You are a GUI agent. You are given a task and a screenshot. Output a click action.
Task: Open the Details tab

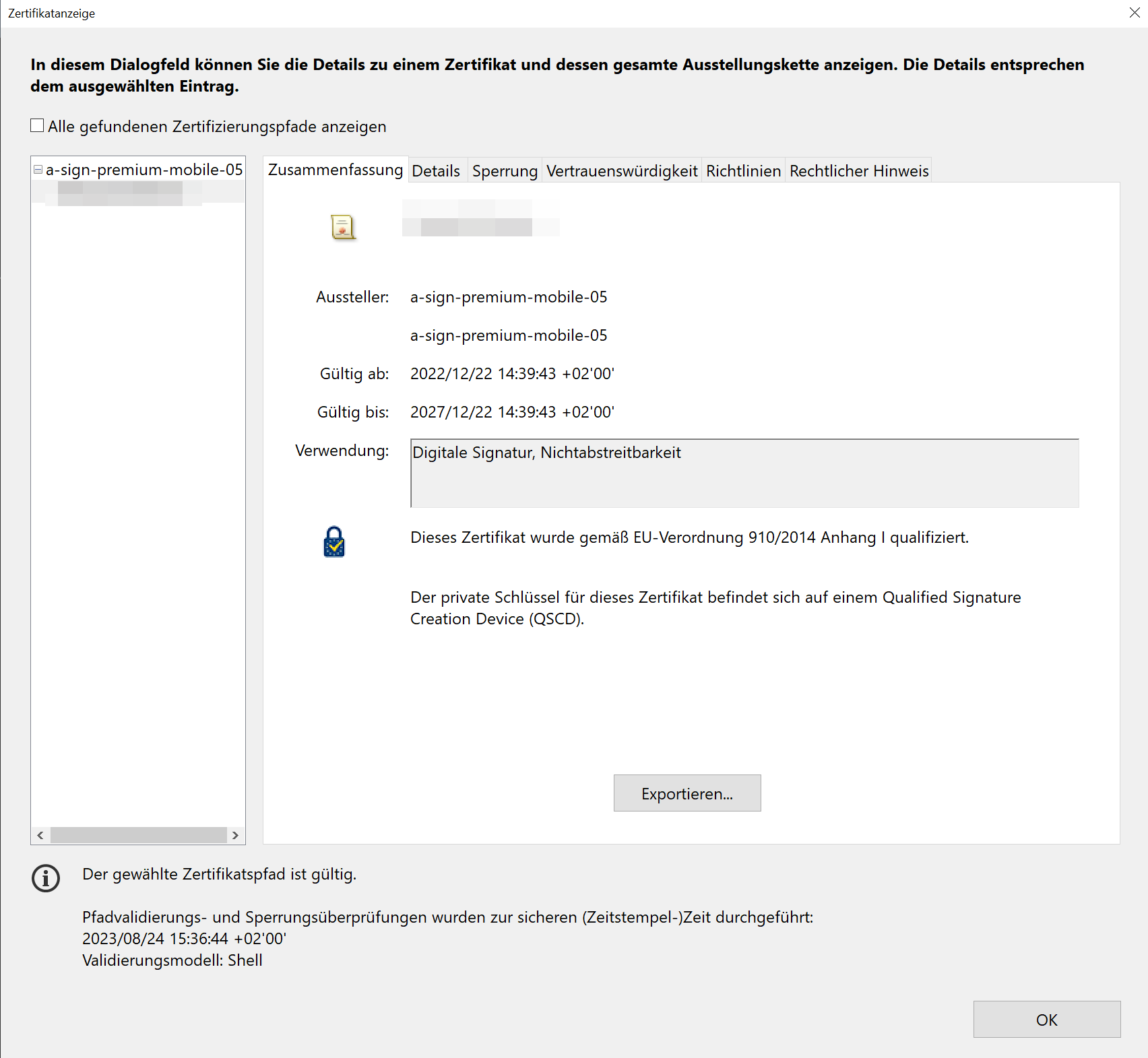click(436, 171)
